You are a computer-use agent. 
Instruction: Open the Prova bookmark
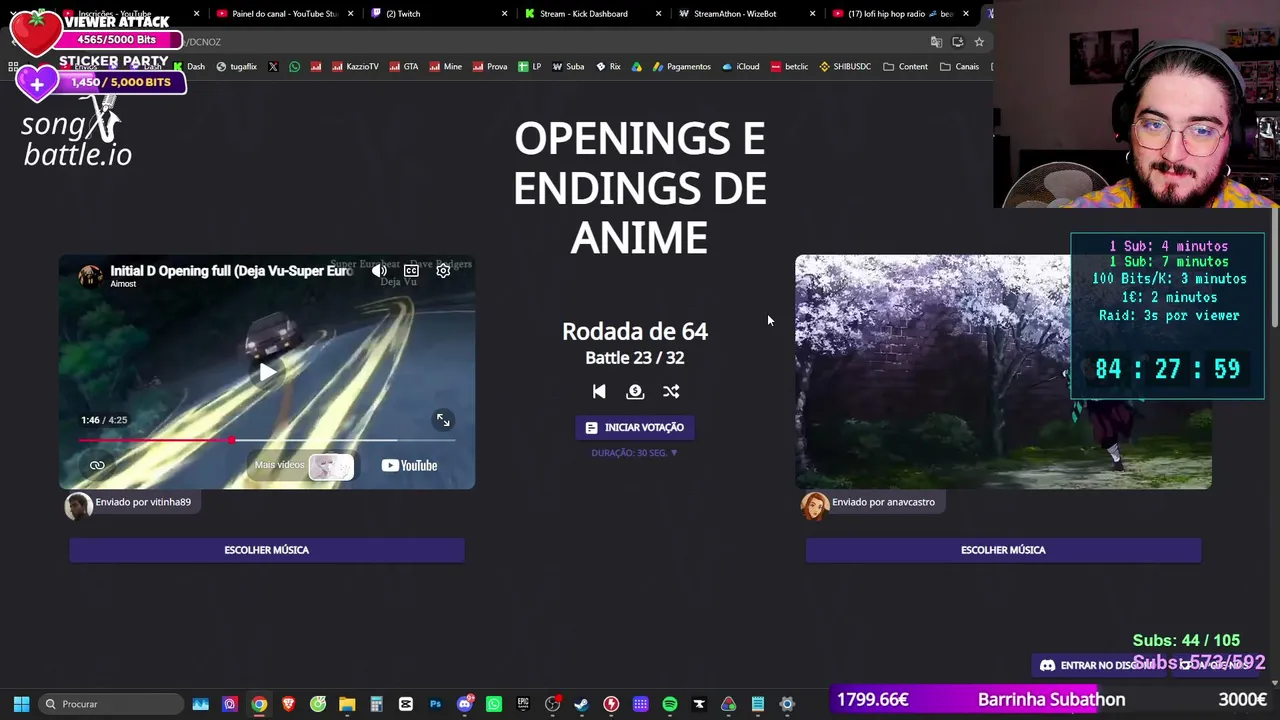coord(489,67)
